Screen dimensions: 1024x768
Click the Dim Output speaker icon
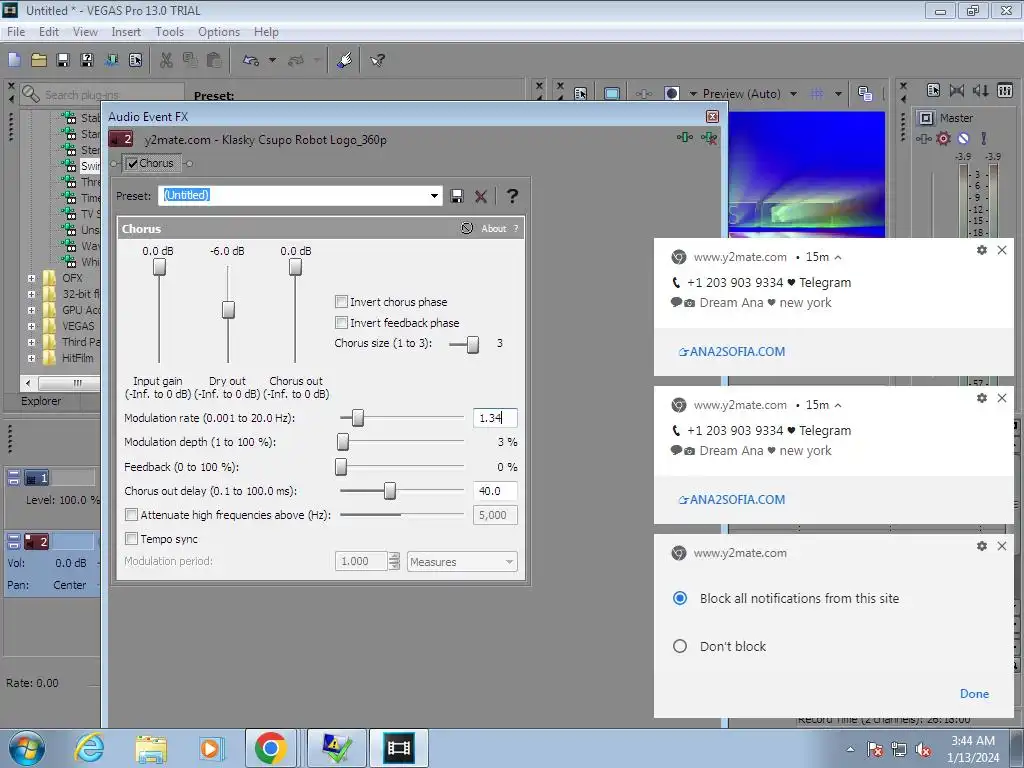click(x=980, y=91)
